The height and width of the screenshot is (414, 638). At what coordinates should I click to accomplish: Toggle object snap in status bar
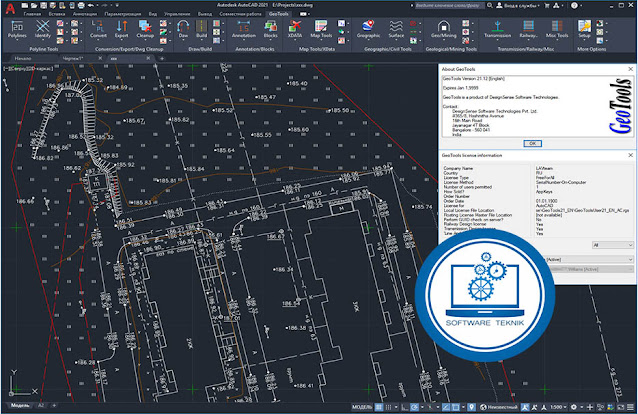(x=456, y=407)
